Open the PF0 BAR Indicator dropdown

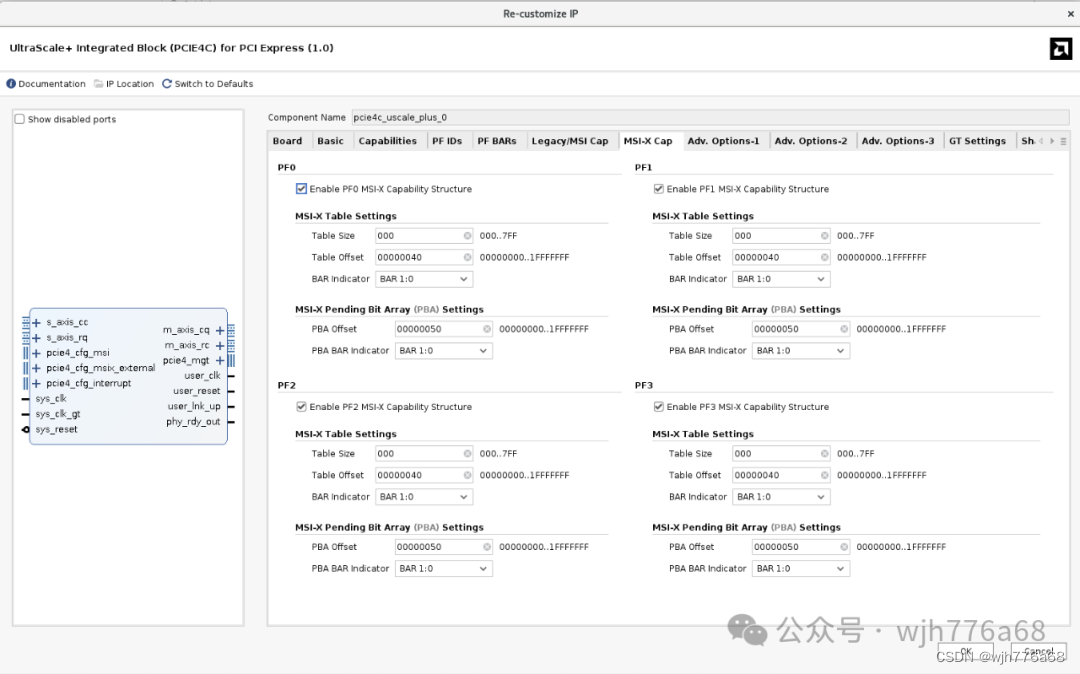[x=424, y=280]
